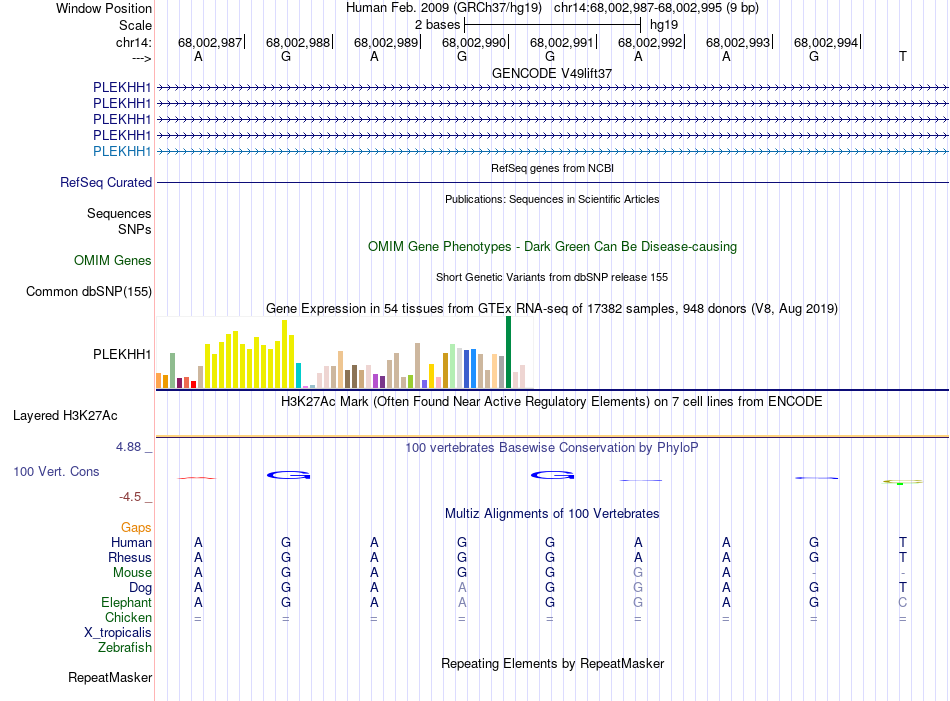
Task: Select the cyan bar in GTEx chart
Action: [299, 375]
